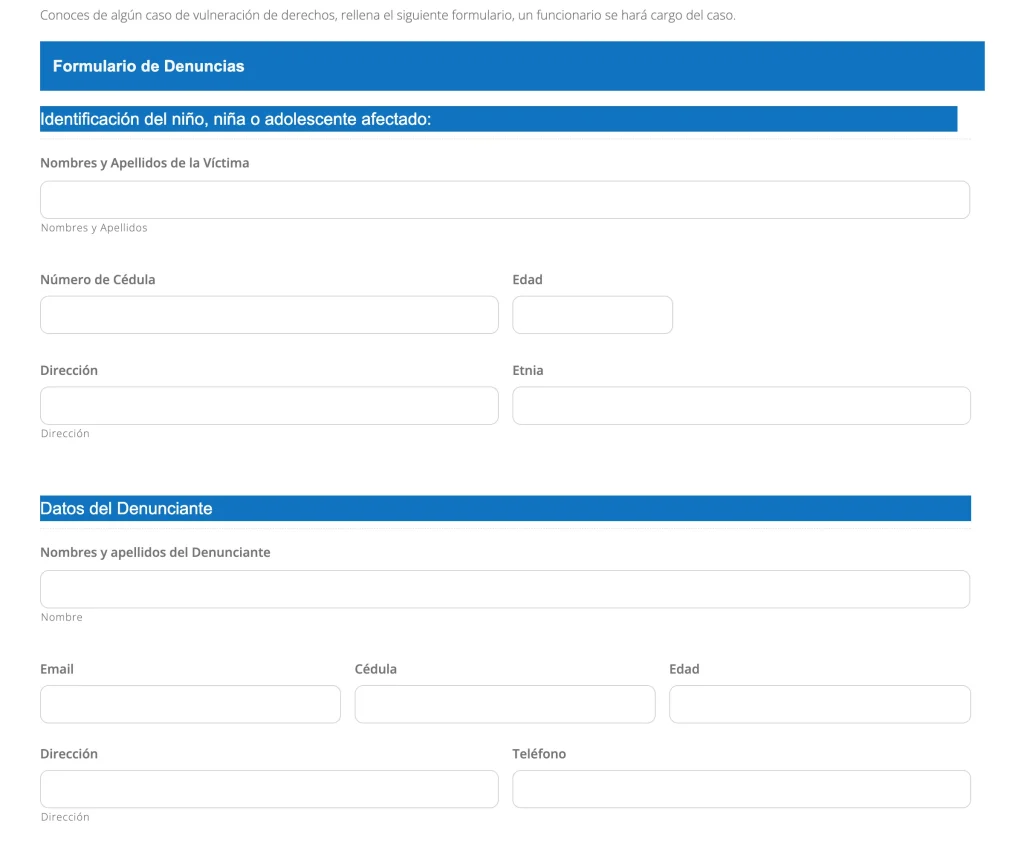1024x853 pixels.
Task: Click the victim's full name input field
Action: (504, 200)
